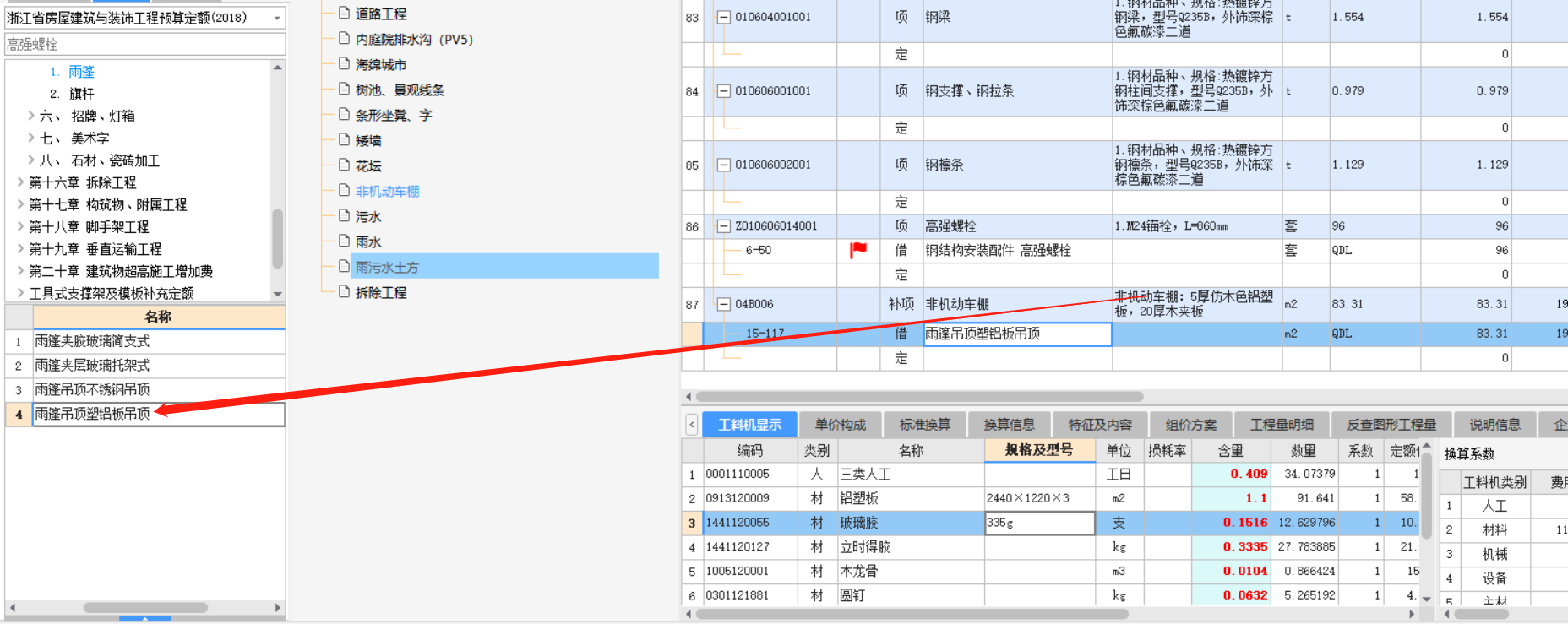Select the 15-117 quota code cell
This screenshot has height=624, width=1568.
click(x=770, y=334)
